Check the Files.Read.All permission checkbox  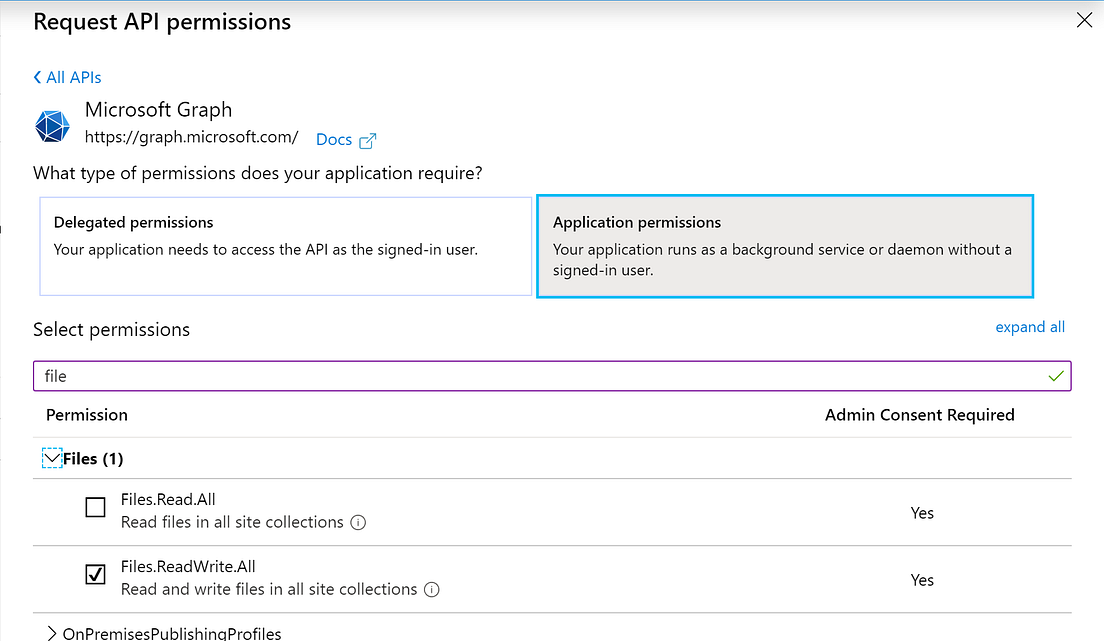coord(95,507)
